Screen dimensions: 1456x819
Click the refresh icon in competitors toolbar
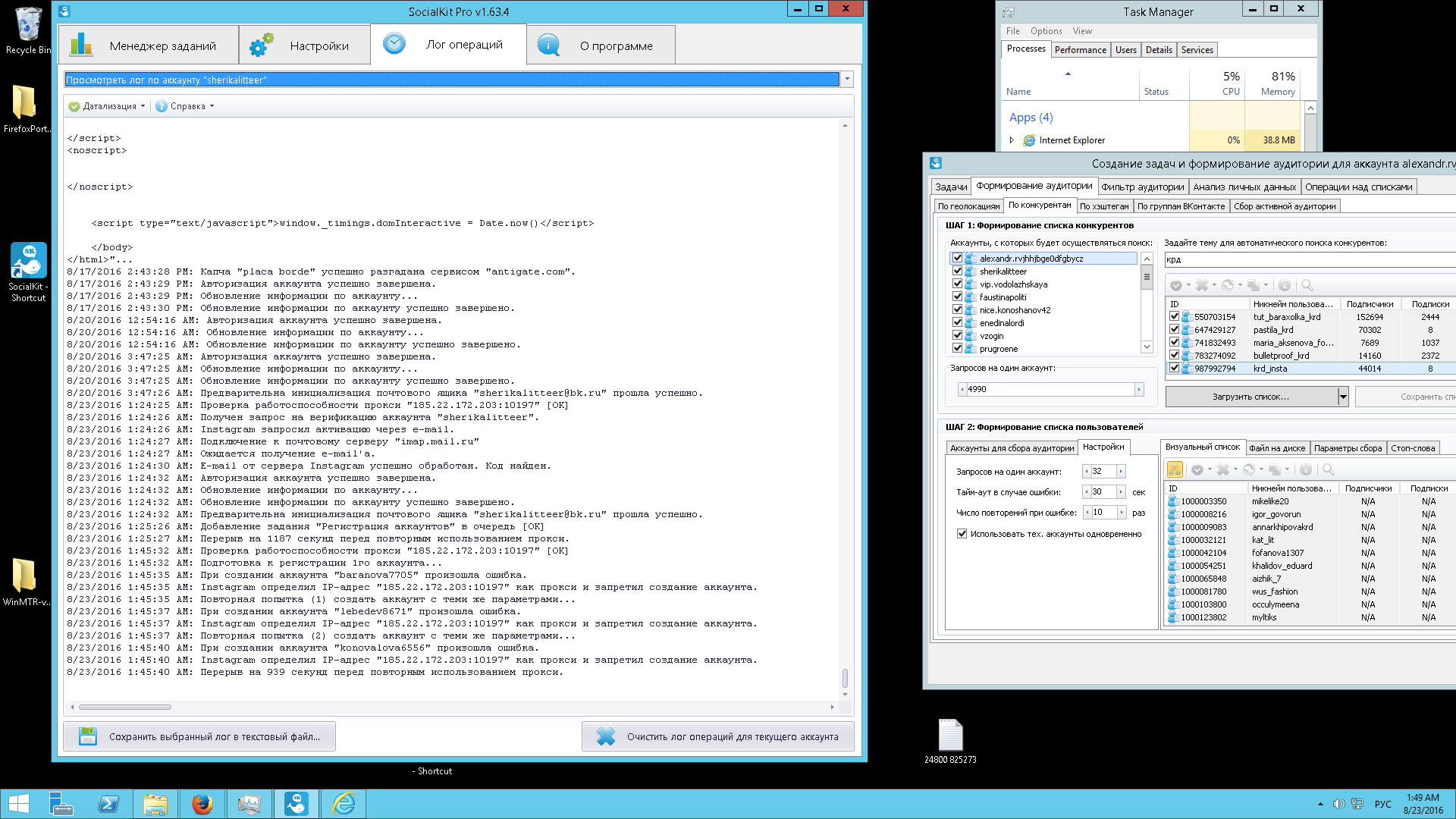(x=1228, y=285)
